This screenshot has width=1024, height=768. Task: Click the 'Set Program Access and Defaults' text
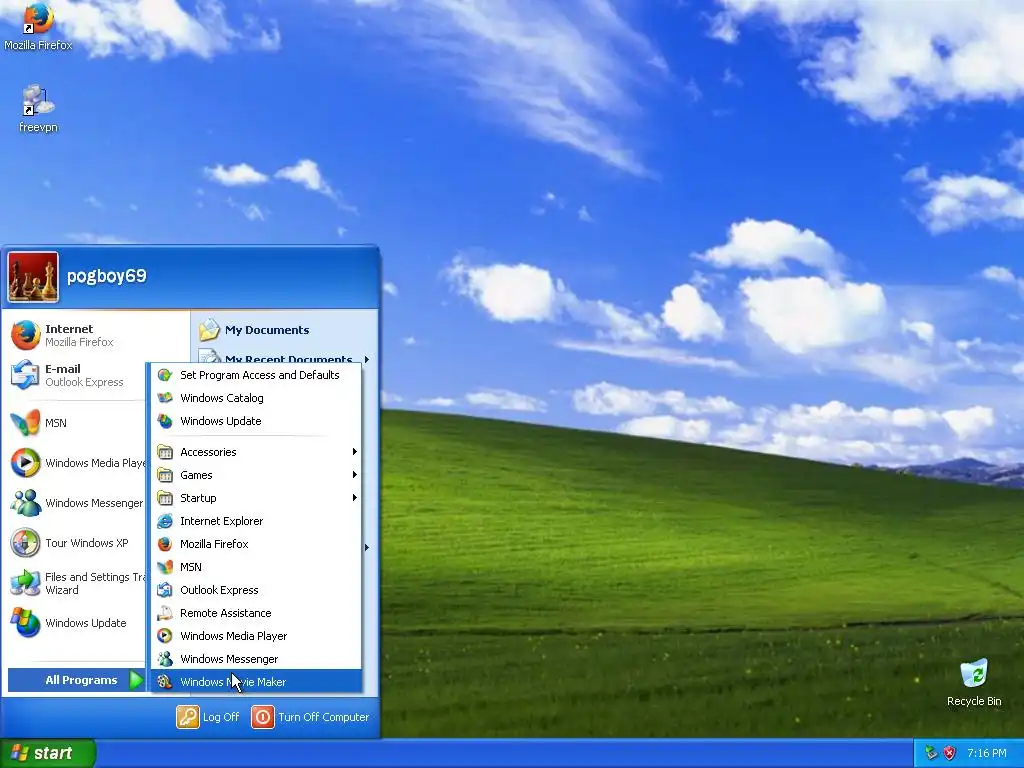[259, 375]
